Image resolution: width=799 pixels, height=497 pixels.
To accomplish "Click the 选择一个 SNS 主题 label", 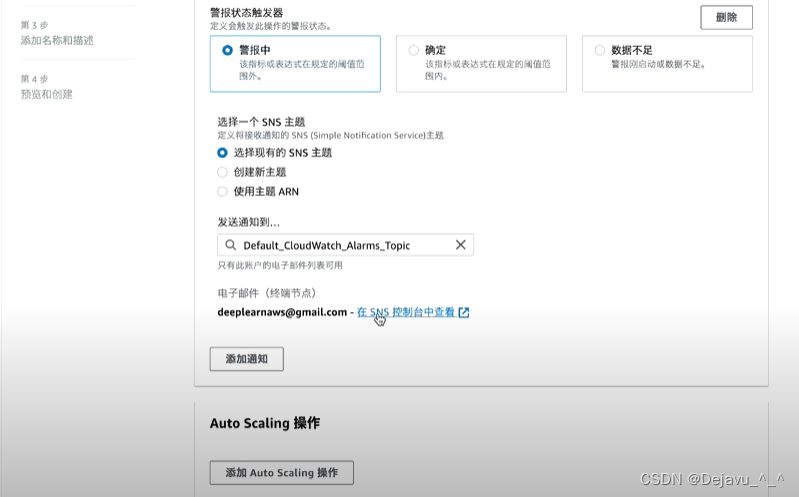I will pyautogui.click(x=261, y=122).
